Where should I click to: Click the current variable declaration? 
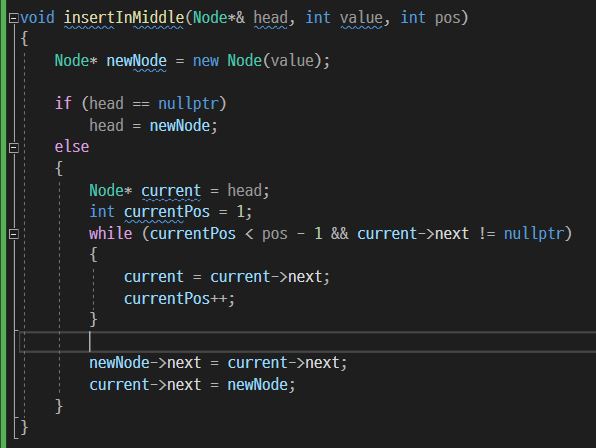[171, 190]
